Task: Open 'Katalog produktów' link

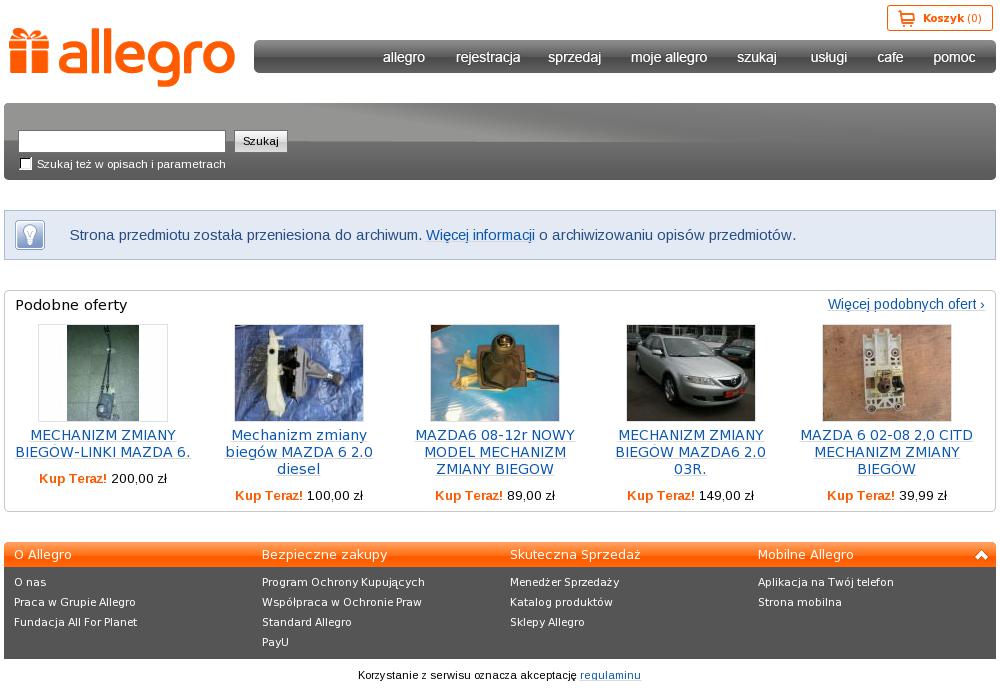Action: point(561,603)
